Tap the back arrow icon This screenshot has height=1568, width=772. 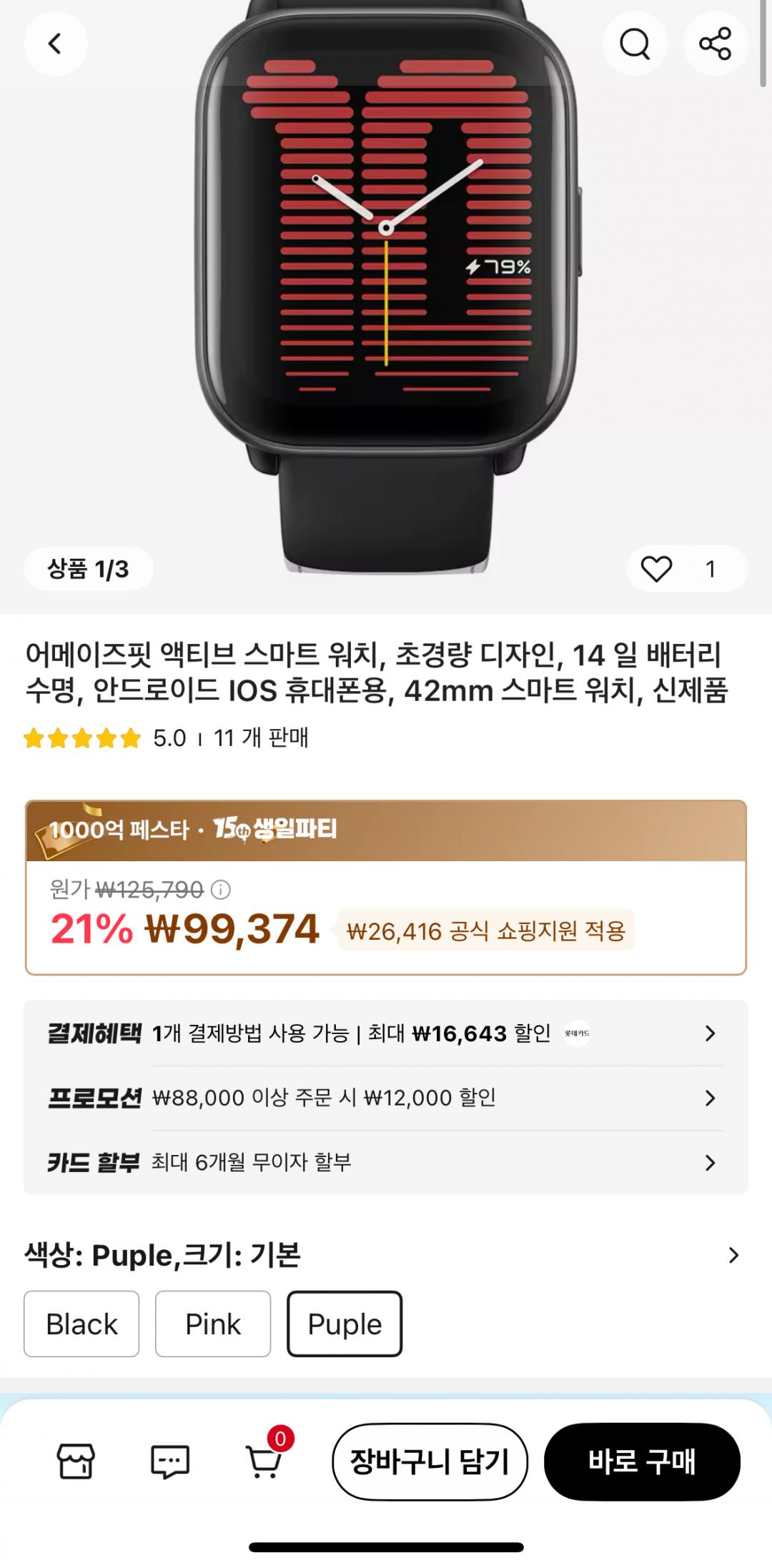click(x=55, y=44)
